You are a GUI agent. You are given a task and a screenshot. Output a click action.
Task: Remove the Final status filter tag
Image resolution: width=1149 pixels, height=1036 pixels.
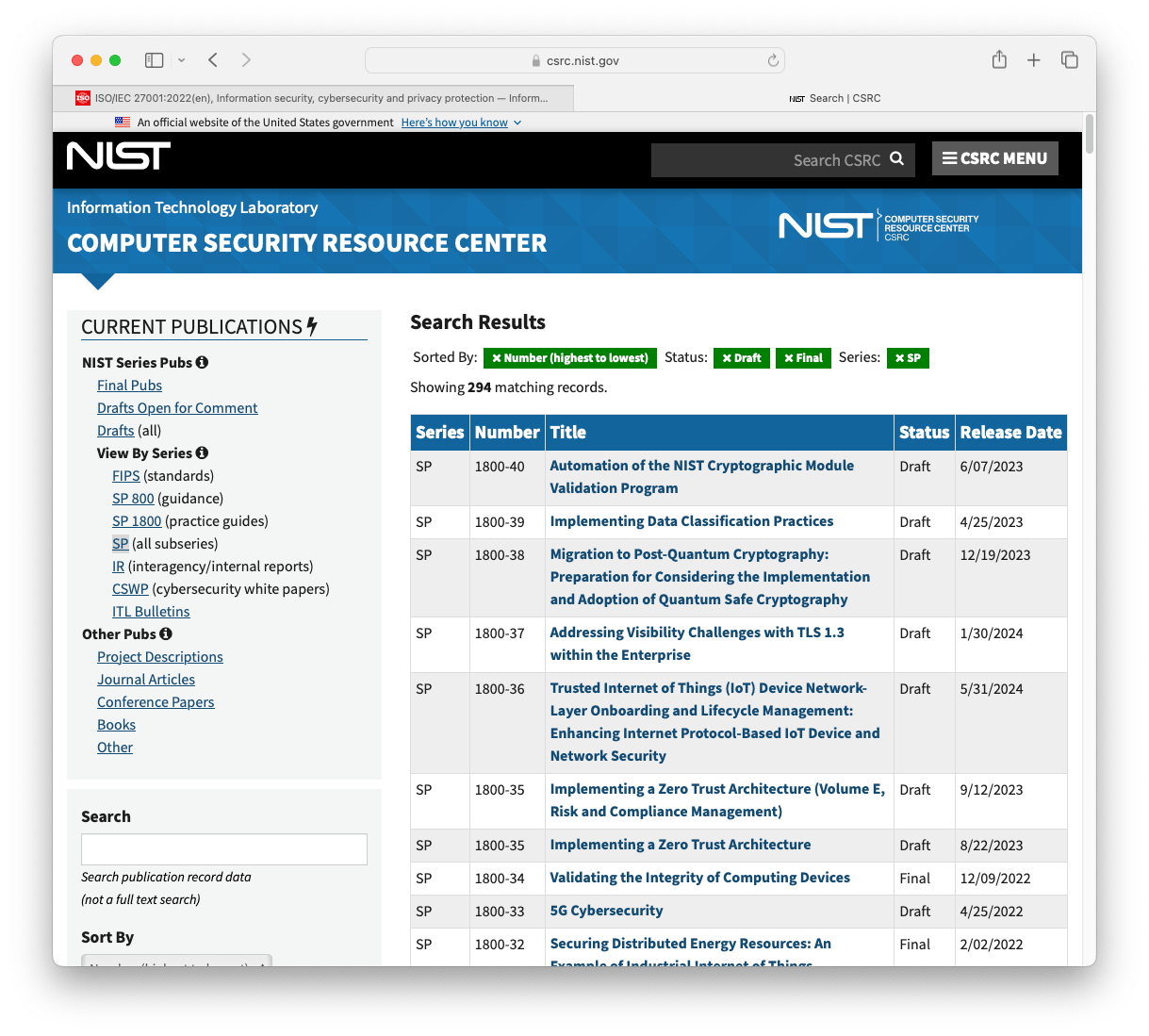pos(803,358)
